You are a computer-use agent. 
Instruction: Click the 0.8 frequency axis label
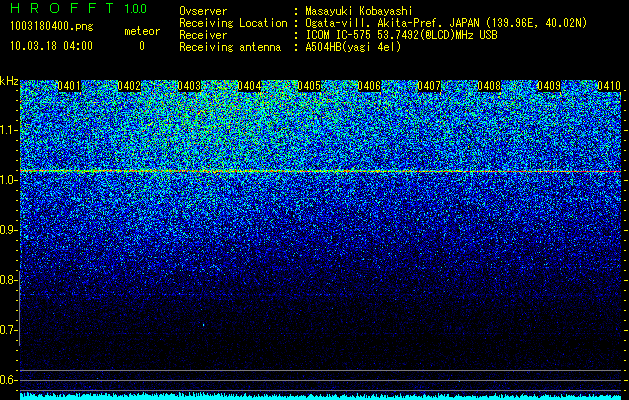pos(8,280)
